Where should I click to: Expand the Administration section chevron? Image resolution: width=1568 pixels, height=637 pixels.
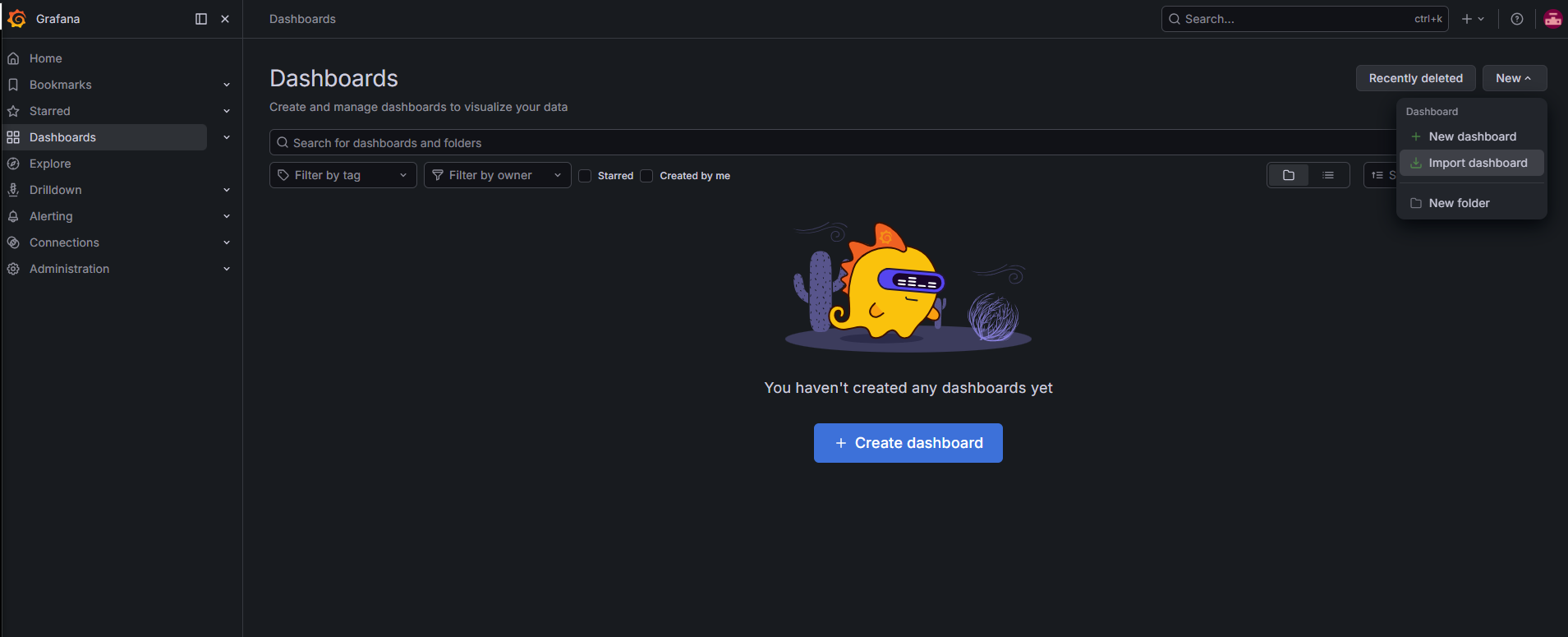click(x=227, y=269)
